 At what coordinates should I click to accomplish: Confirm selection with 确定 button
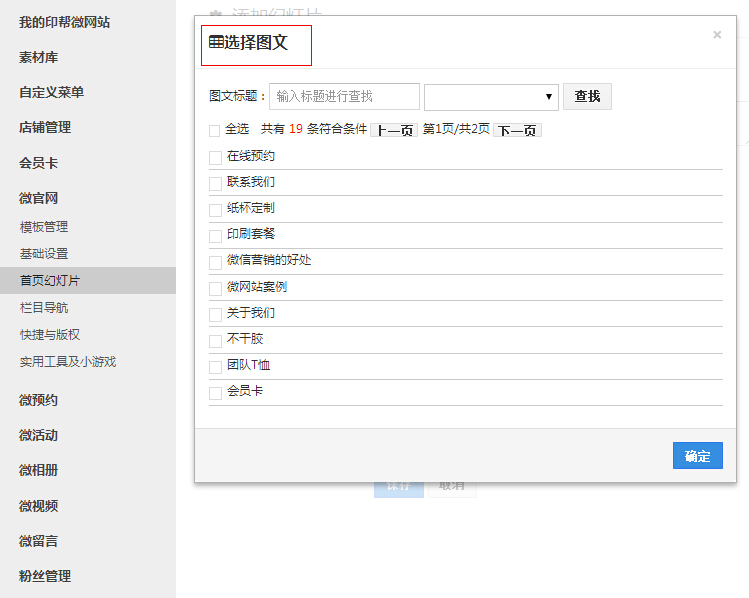[697, 456]
